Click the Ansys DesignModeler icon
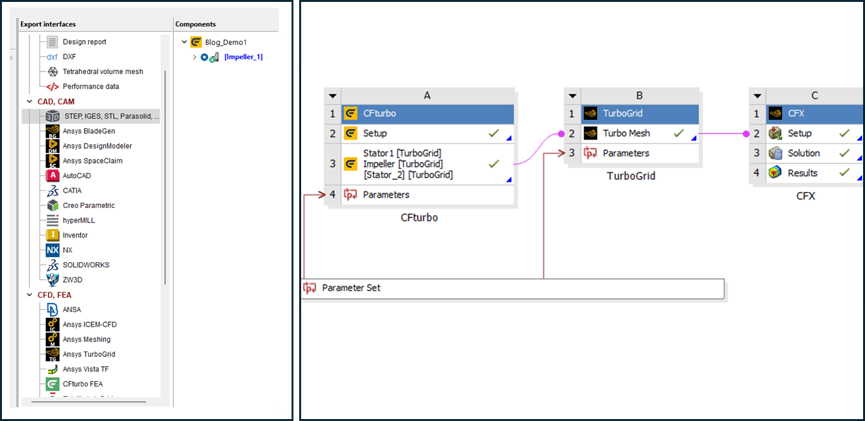This screenshot has width=865, height=421. [x=52, y=146]
